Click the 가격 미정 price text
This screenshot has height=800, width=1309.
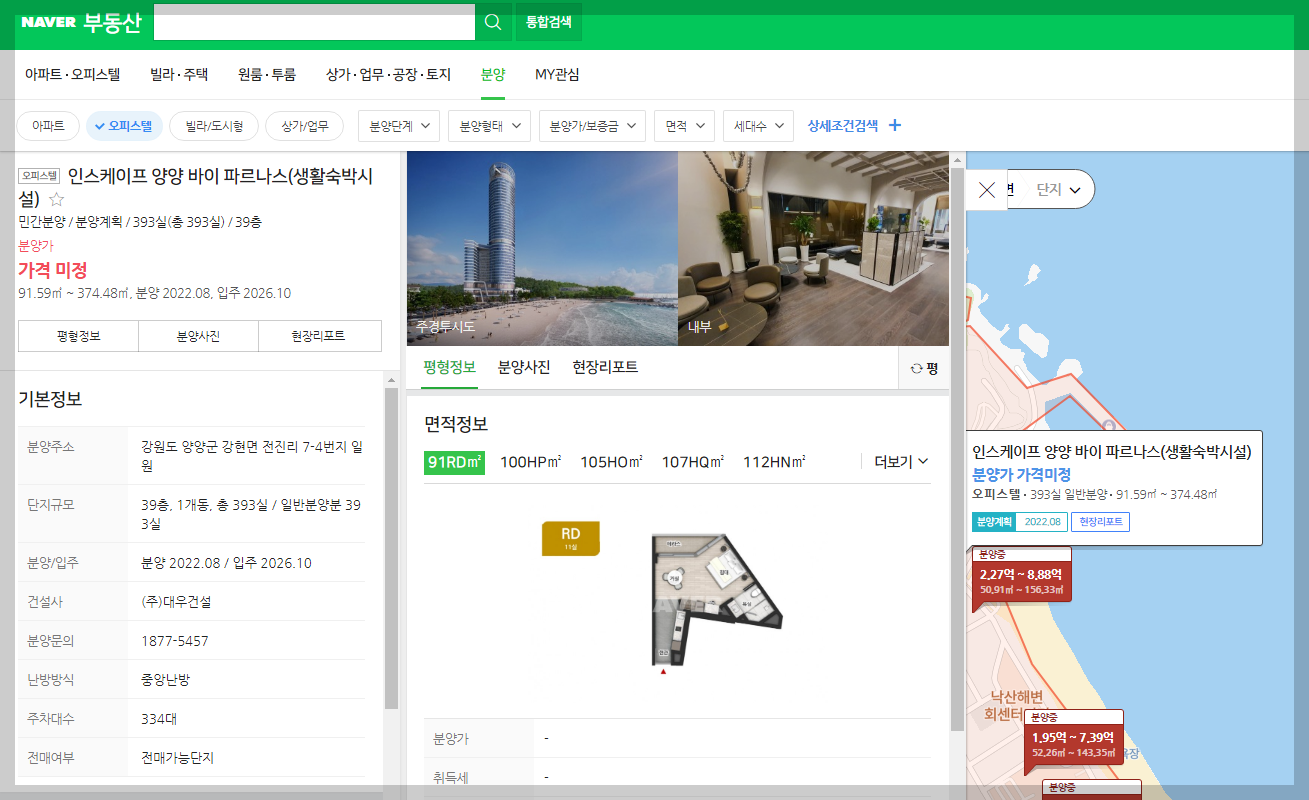(x=53, y=269)
